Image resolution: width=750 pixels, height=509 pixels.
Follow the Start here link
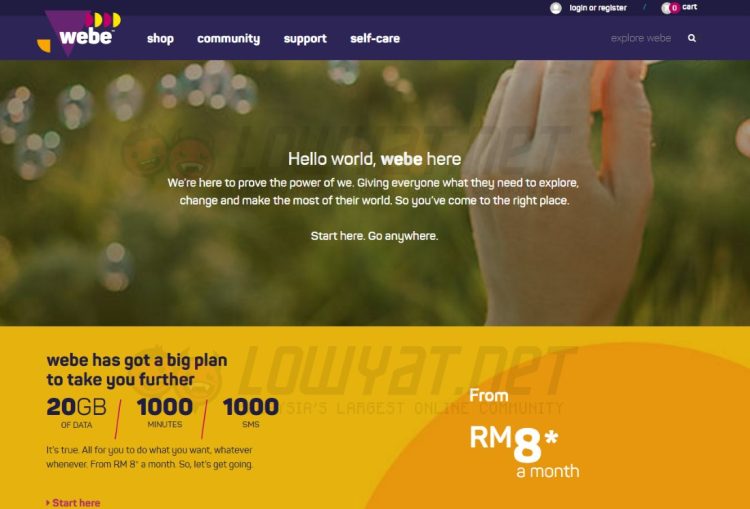(76, 503)
